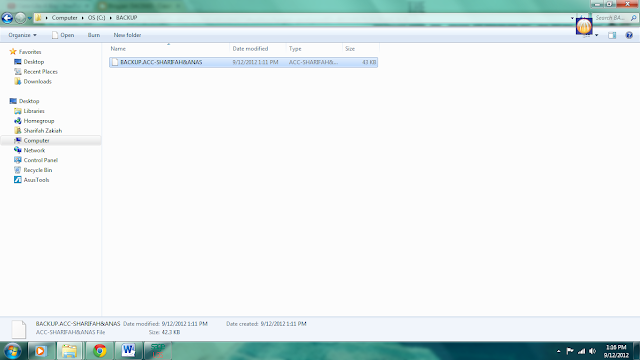640x360 pixels.
Task: Go back with the blue Back arrow
Action: (7, 18)
